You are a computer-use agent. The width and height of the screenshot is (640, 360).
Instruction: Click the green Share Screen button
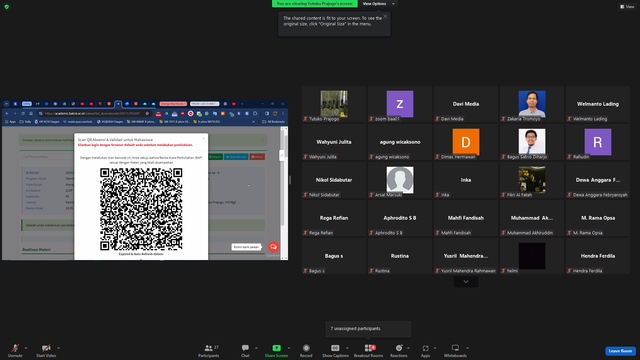point(276,350)
